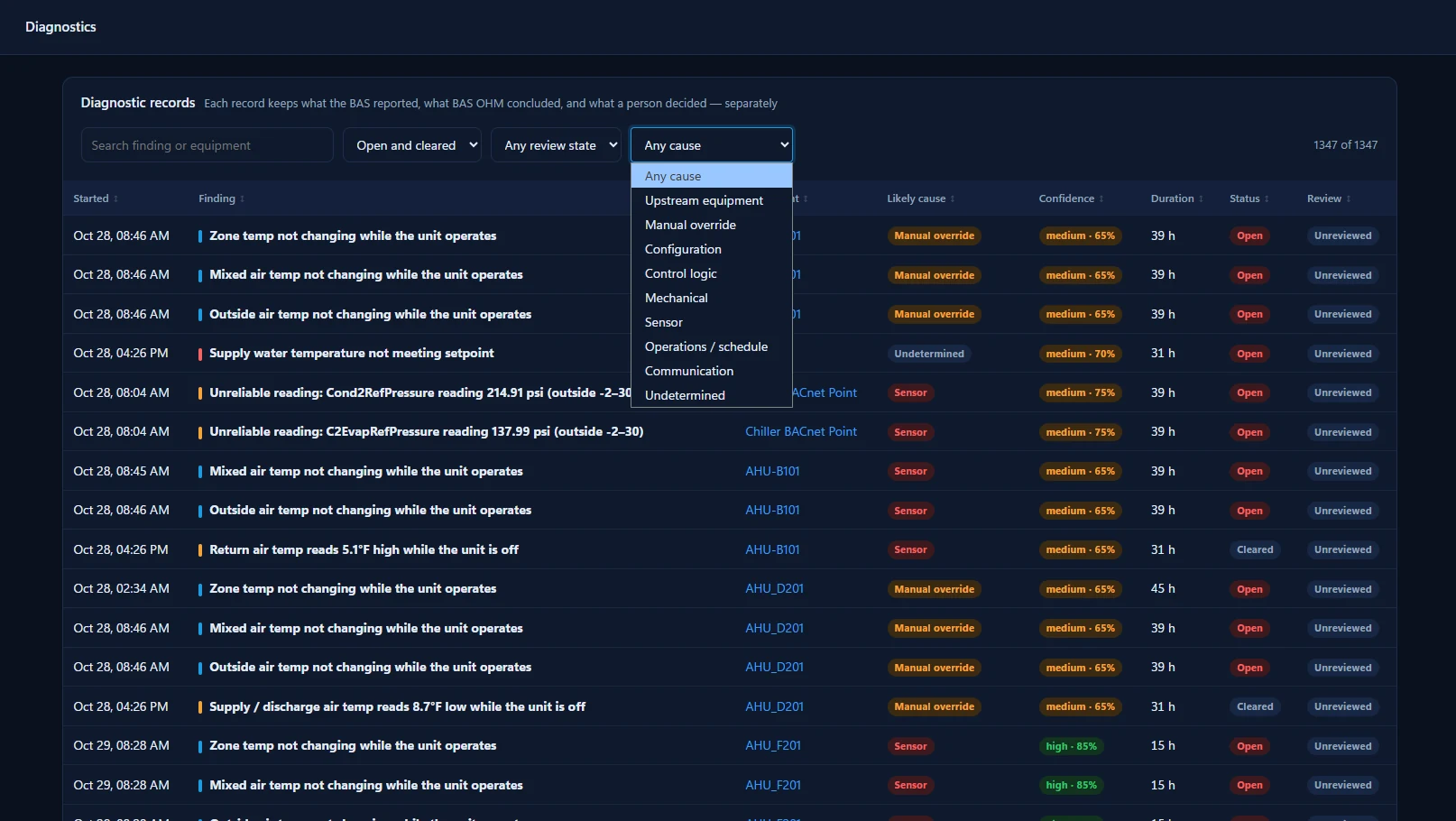This screenshot has height=821, width=1456.
Task: Click Cleared badge in Supply / discharge air row
Action: [x=1255, y=706]
